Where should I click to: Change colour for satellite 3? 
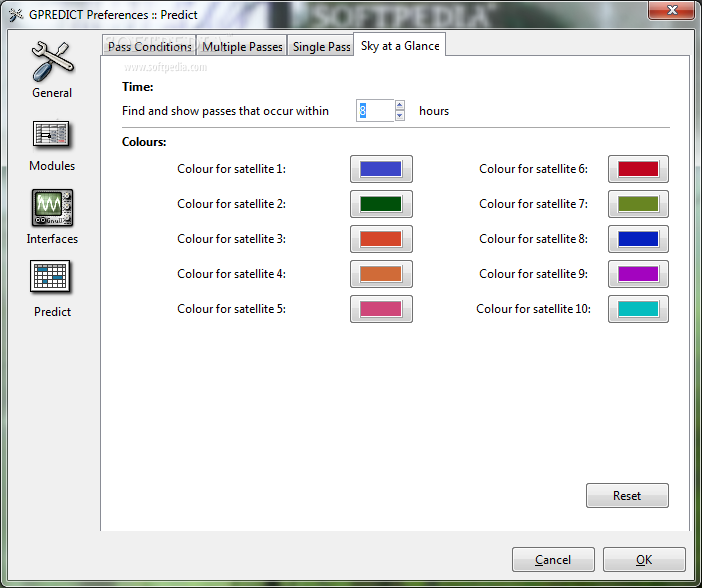tap(381, 239)
